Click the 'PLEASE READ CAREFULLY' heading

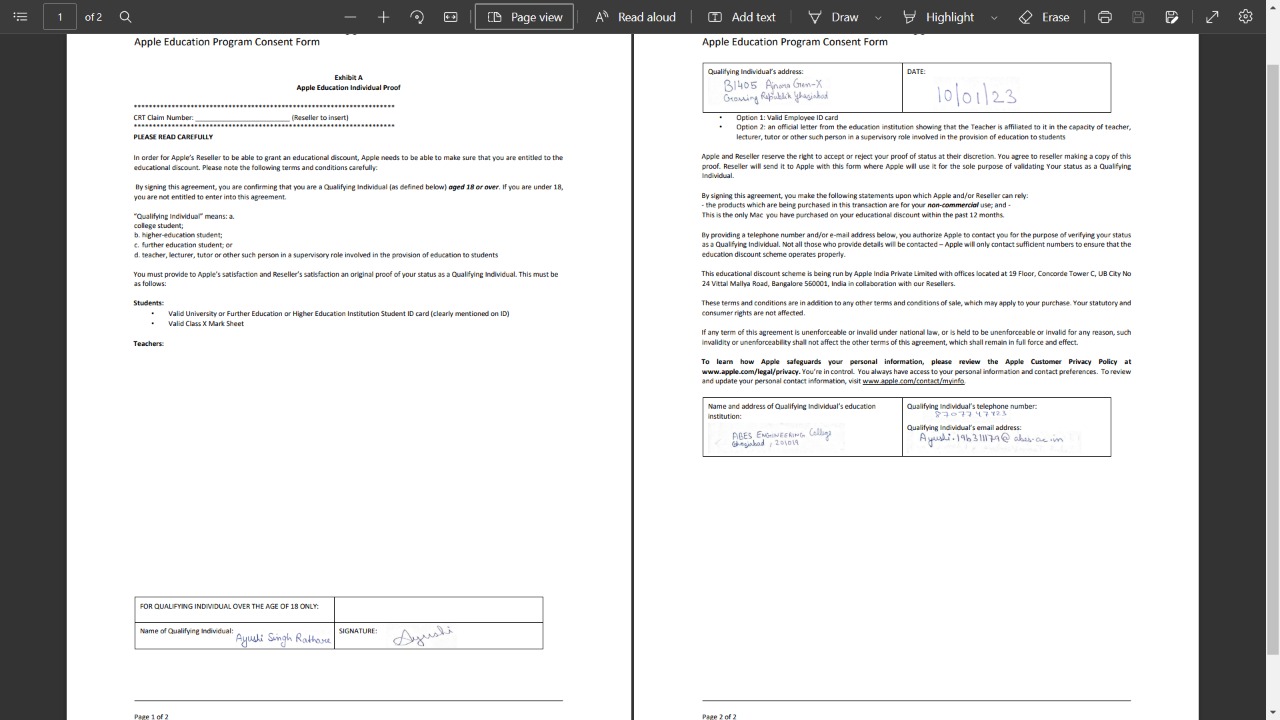click(173, 137)
